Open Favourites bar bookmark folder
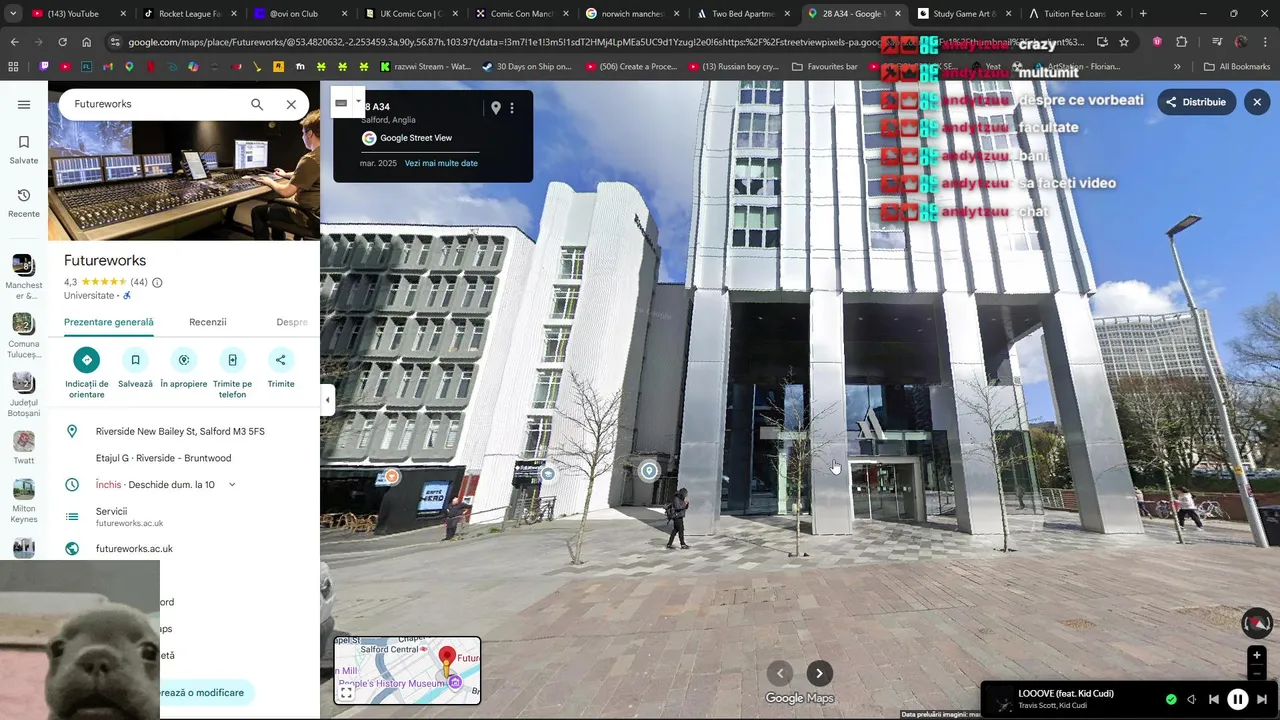This screenshot has height=720, width=1280. coord(824,67)
